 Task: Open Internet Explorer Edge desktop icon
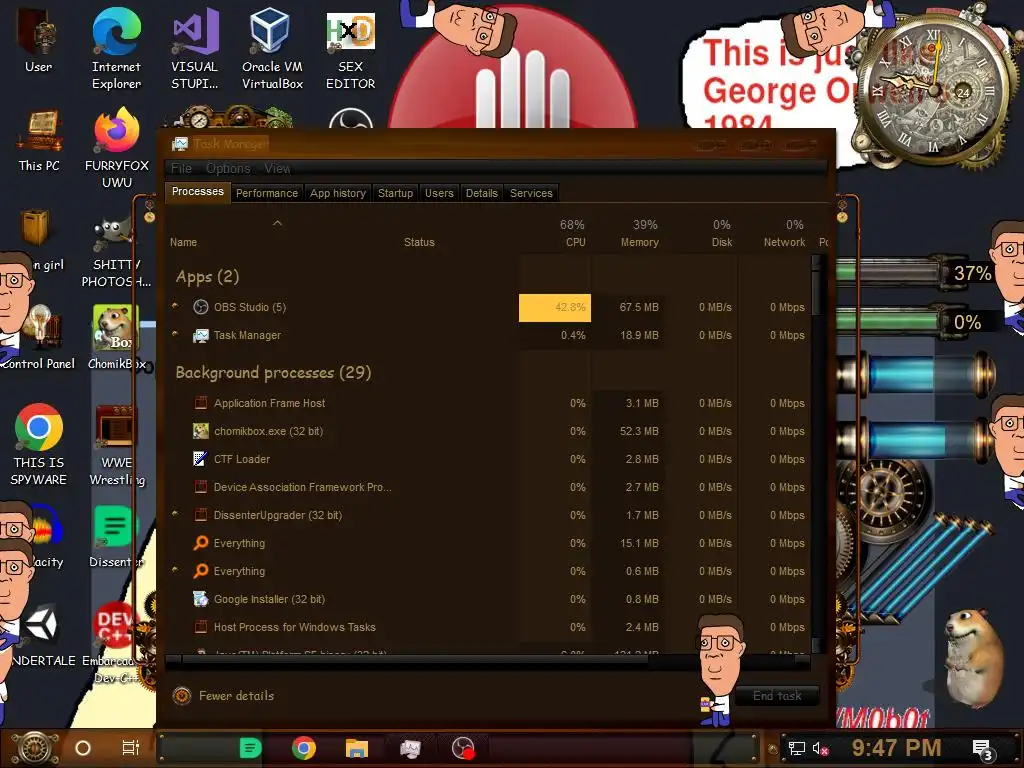116,49
